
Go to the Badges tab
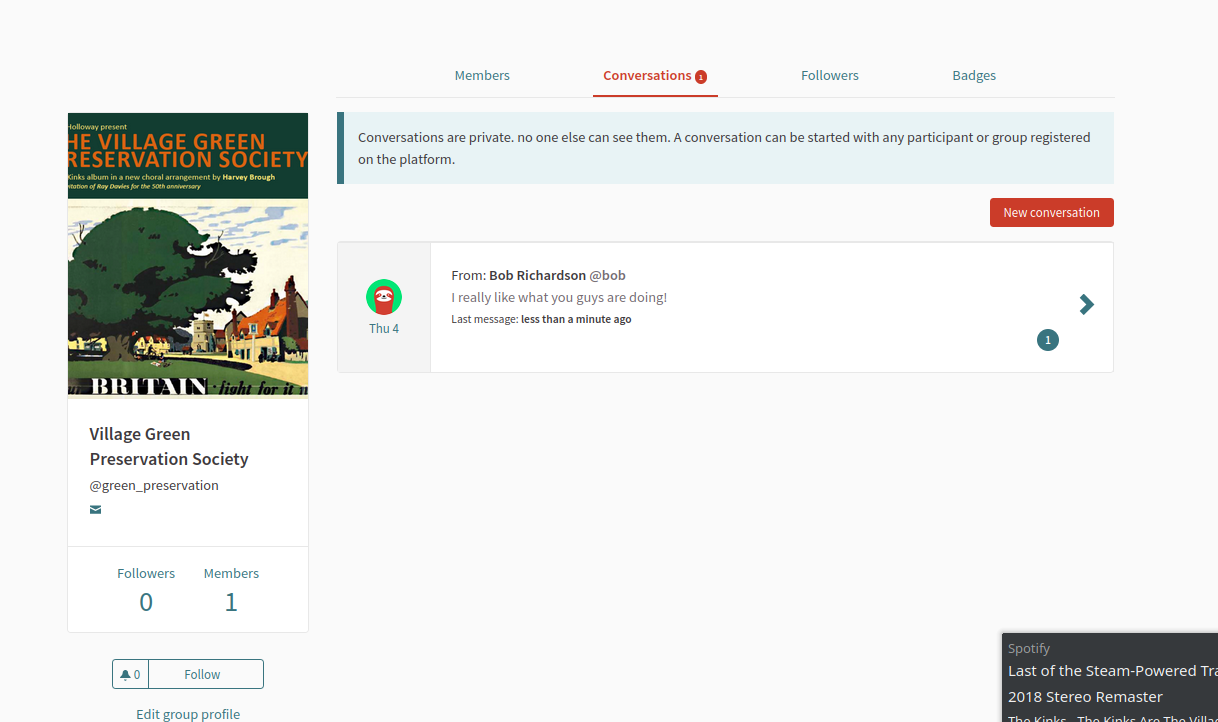(974, 75)
